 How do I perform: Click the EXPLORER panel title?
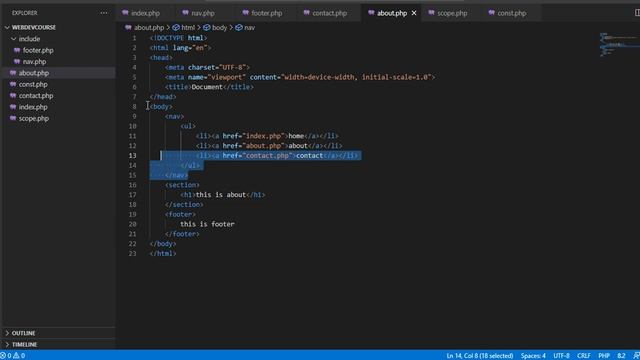coord(24,13)
